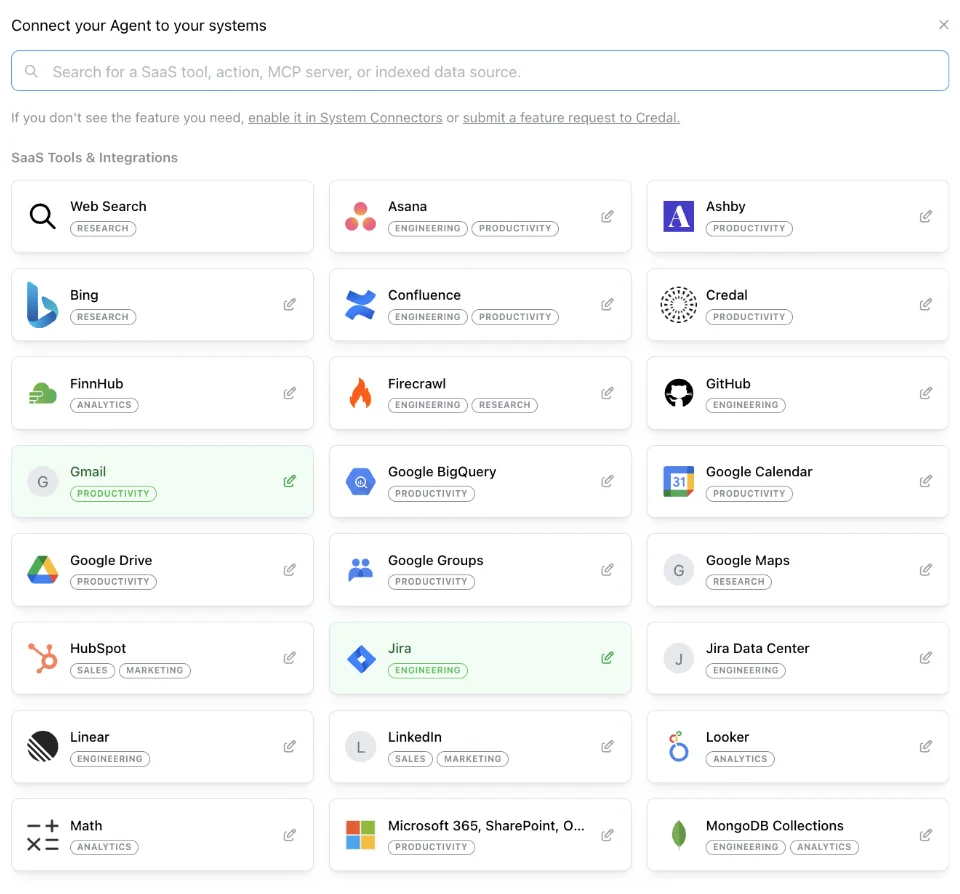Open the enable it in System Connectors link

pos(345,117)
